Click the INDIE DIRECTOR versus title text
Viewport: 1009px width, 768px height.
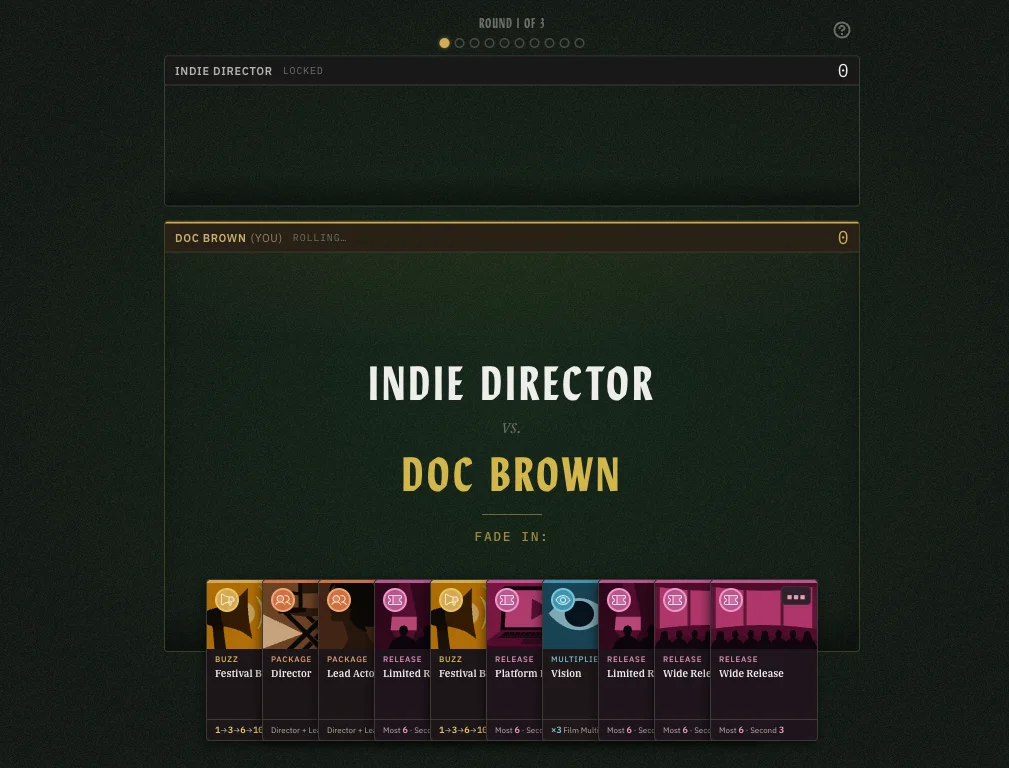click(x=511, y=383)
